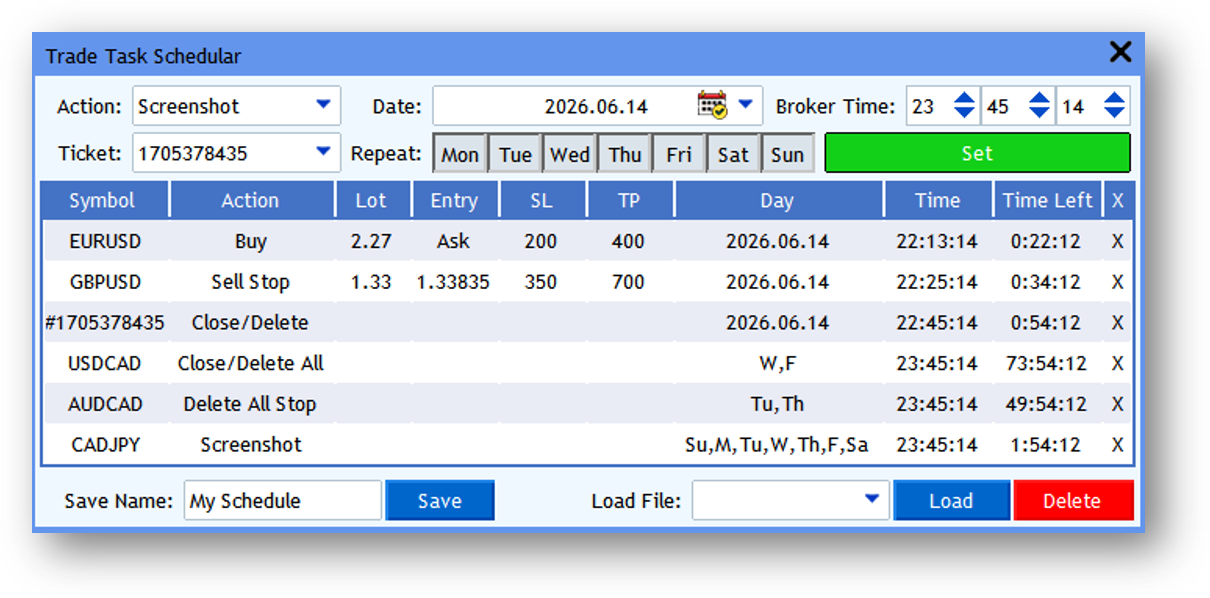Click the Delete All Stop action cell
Viewport: 1210px width, 598px height.
pyautogui.click(x=250, y=404)
